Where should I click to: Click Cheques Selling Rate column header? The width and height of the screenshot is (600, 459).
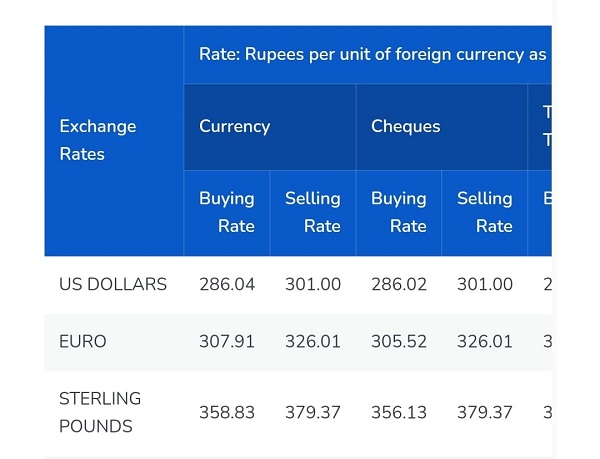pos(484,213)
